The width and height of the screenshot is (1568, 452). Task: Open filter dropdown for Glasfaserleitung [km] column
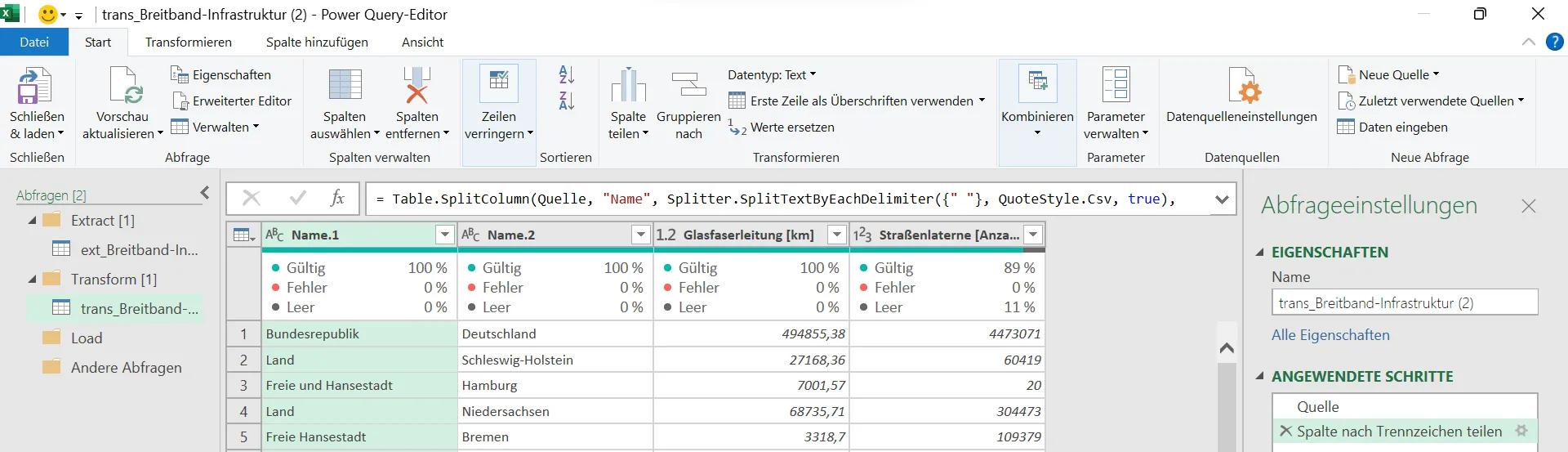[x=837, y=235]
